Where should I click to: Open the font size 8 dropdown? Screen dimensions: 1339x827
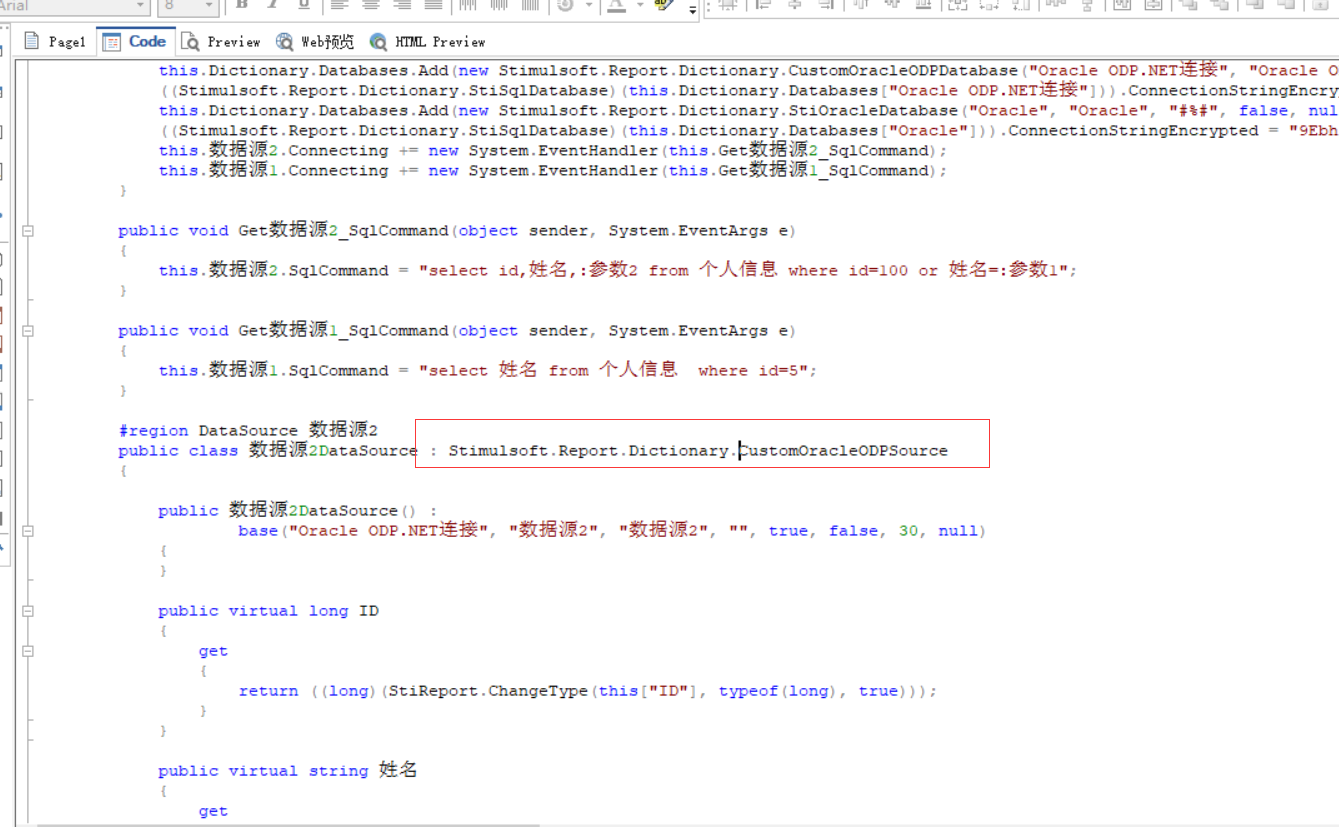pos(209,6)
